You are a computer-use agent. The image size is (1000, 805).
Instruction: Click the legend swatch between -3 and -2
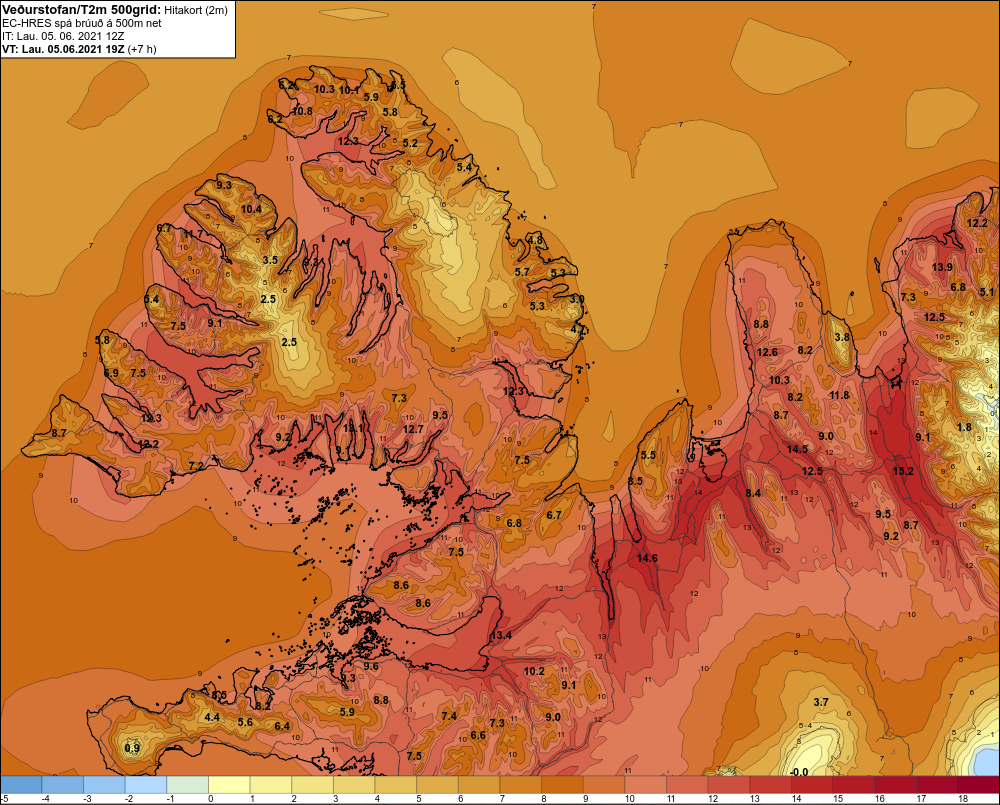104,785
